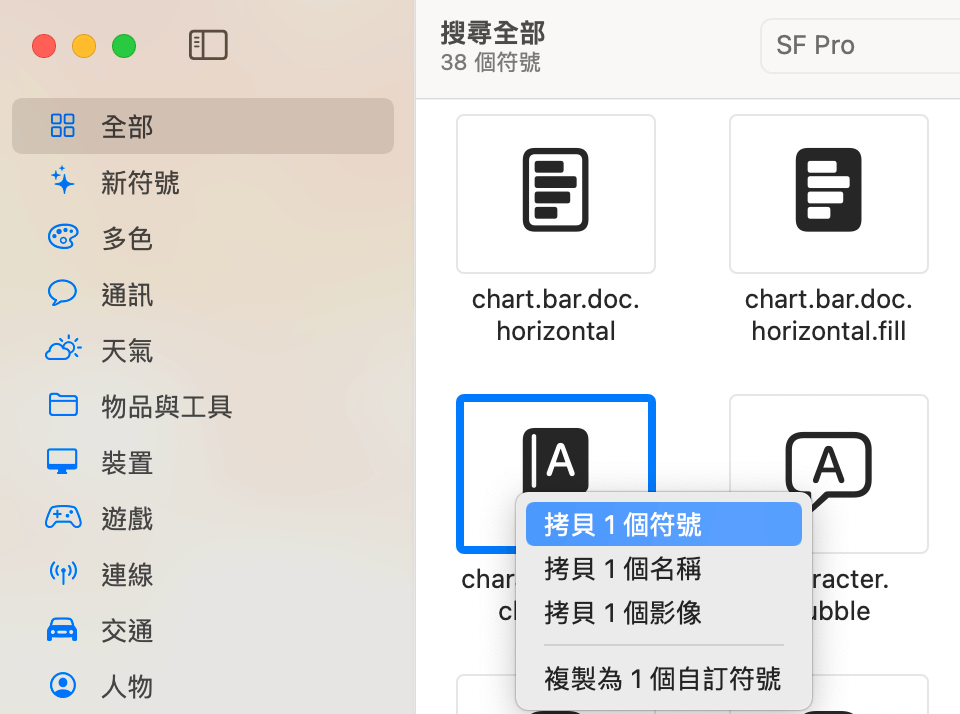
Task: Select the chart.bar.doc.horizontal symbol
Action: click(556, 194)
